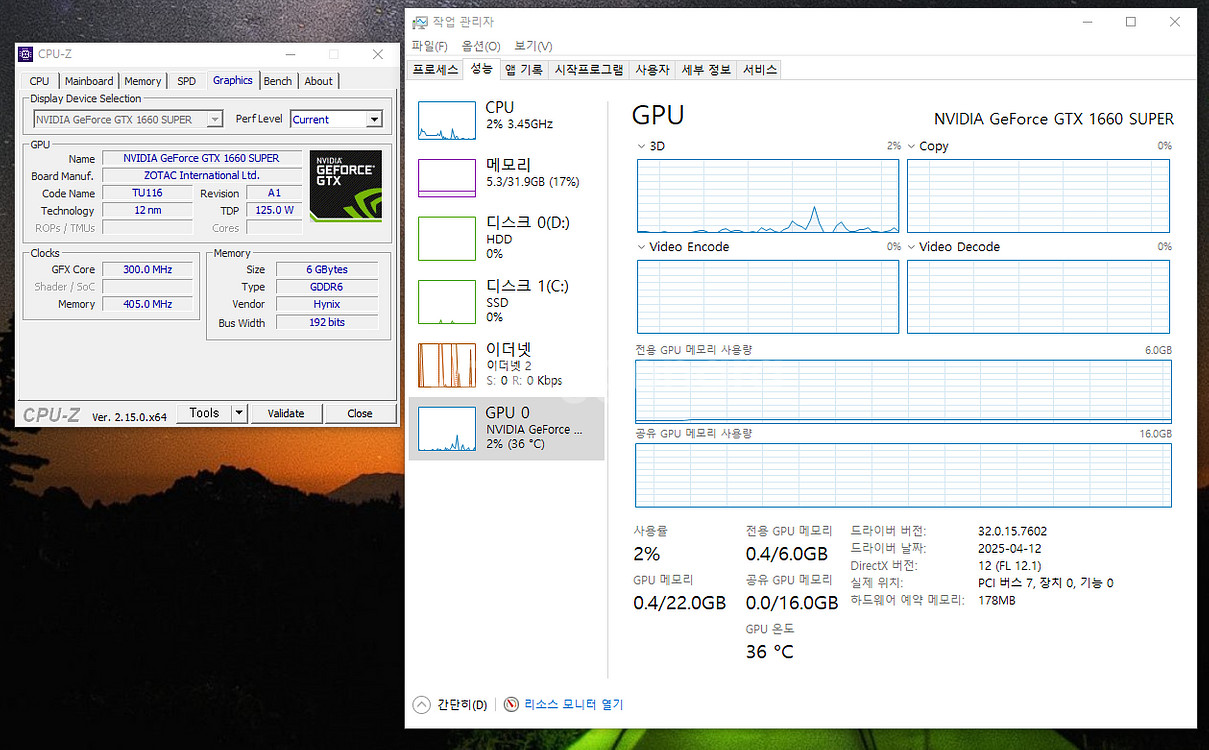1209x750 pixels.
Task: Click the Close button in CPU-Z
Action: click(360, 413)
